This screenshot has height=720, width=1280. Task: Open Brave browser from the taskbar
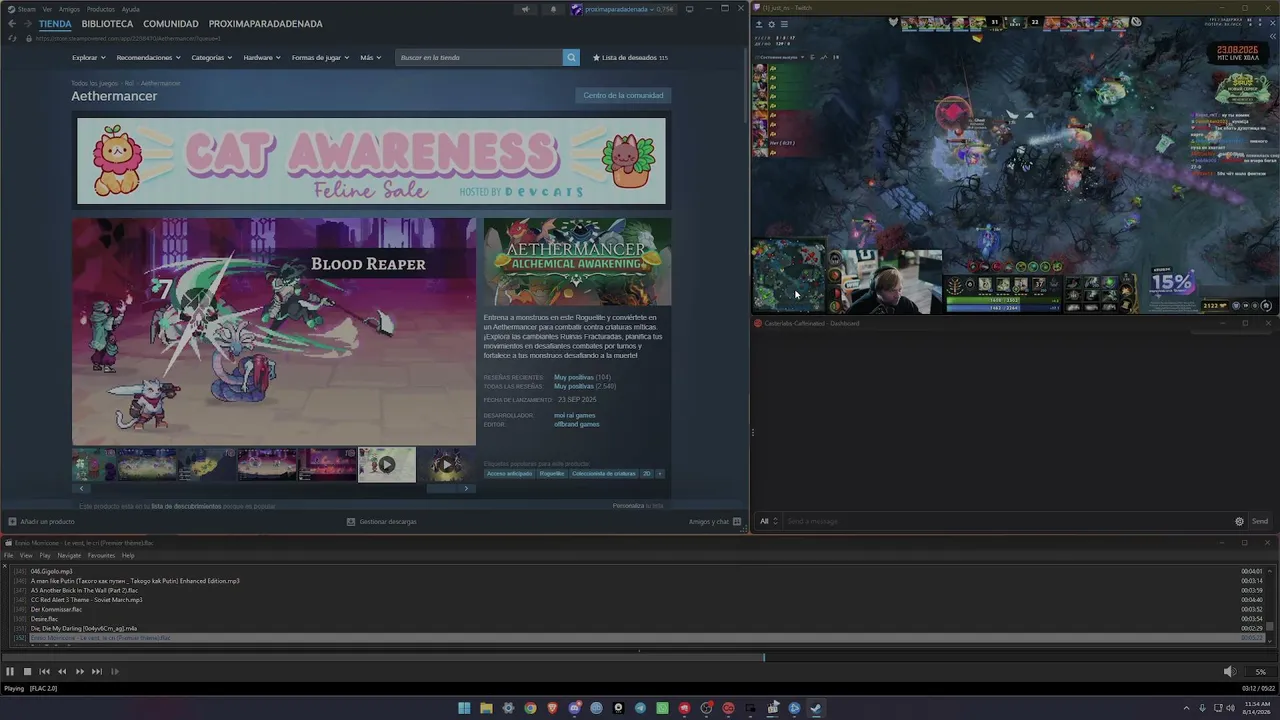click(552, 708)
